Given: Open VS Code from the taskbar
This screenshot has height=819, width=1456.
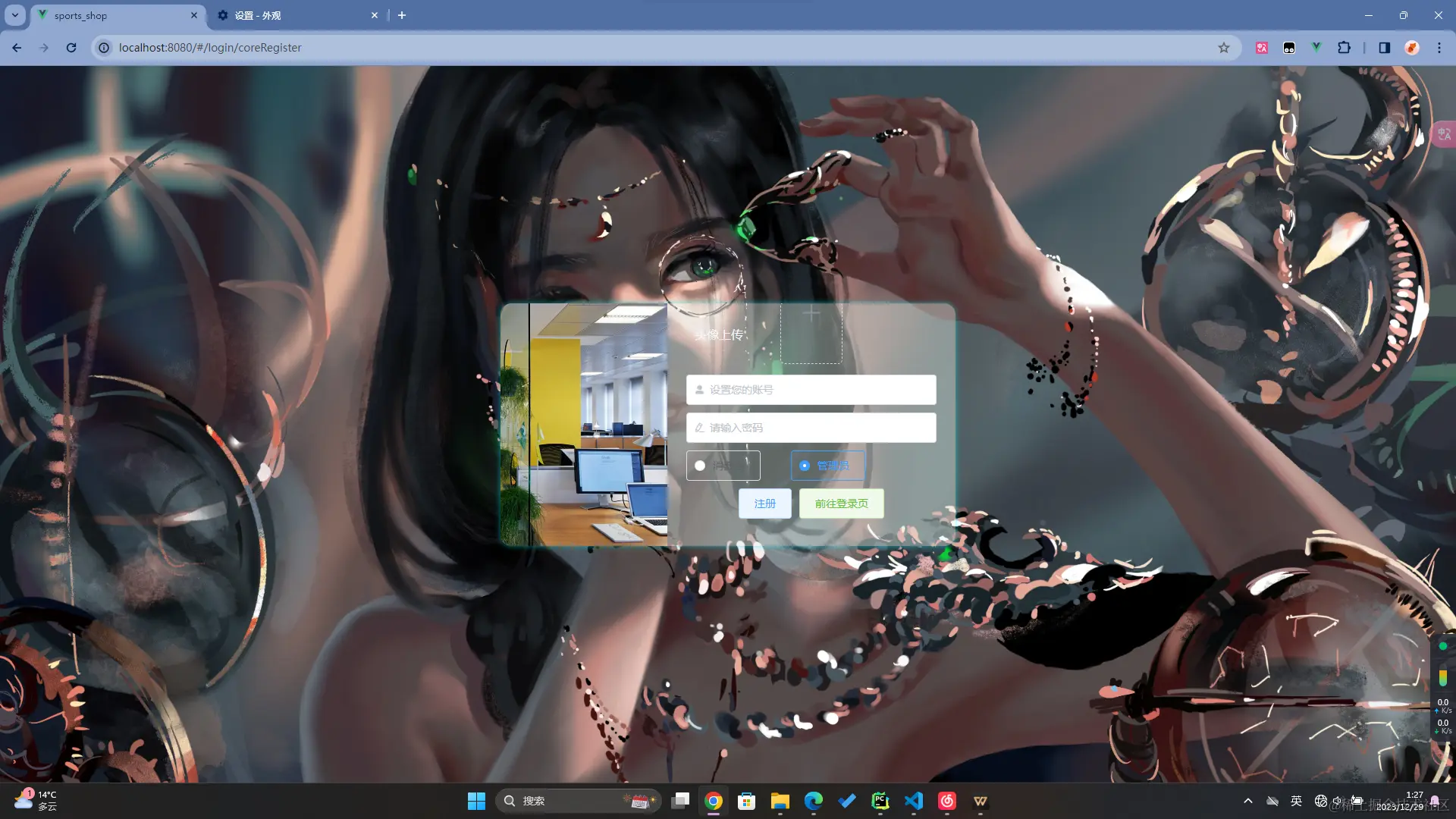Looking at the screenshot, I should pyautogui.click(x=913, y=801).
